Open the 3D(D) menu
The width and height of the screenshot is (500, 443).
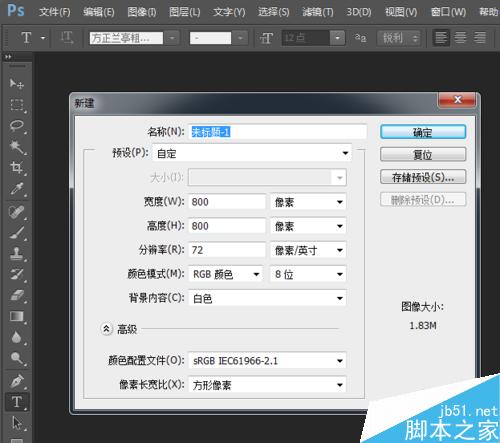[359, 12]
